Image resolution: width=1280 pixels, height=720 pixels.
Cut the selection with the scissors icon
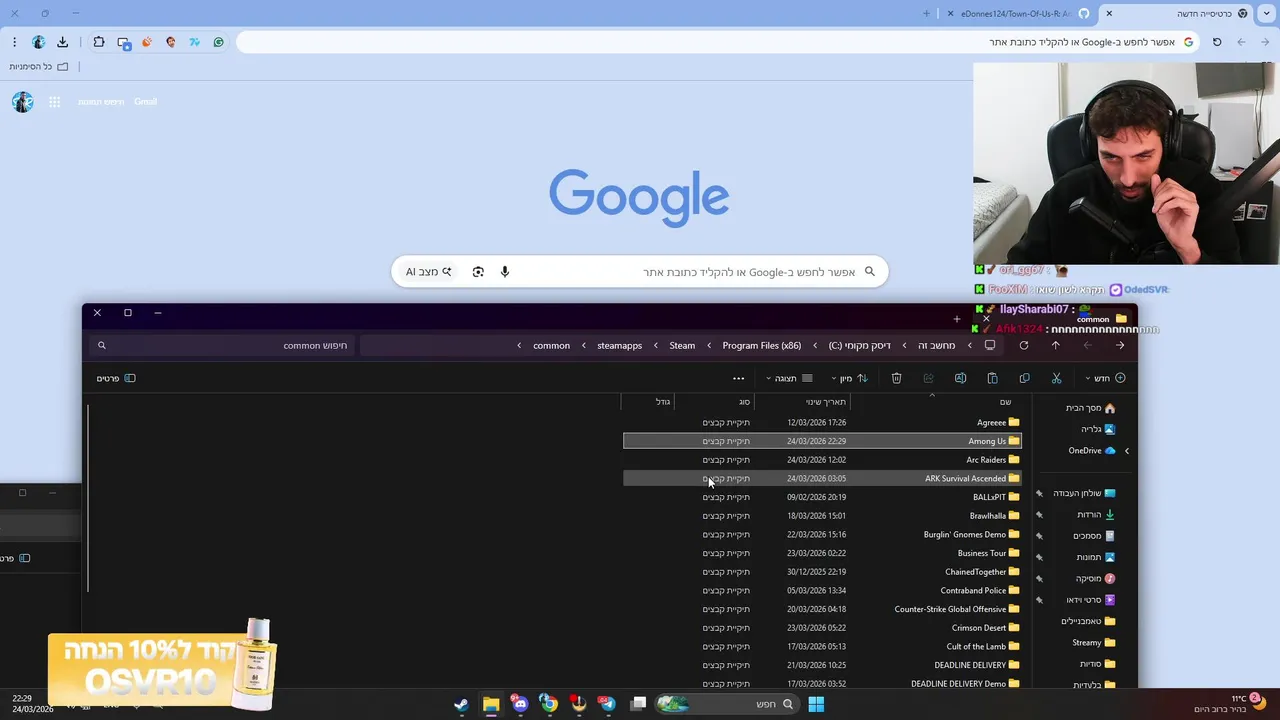click(x=1056, y=378)
